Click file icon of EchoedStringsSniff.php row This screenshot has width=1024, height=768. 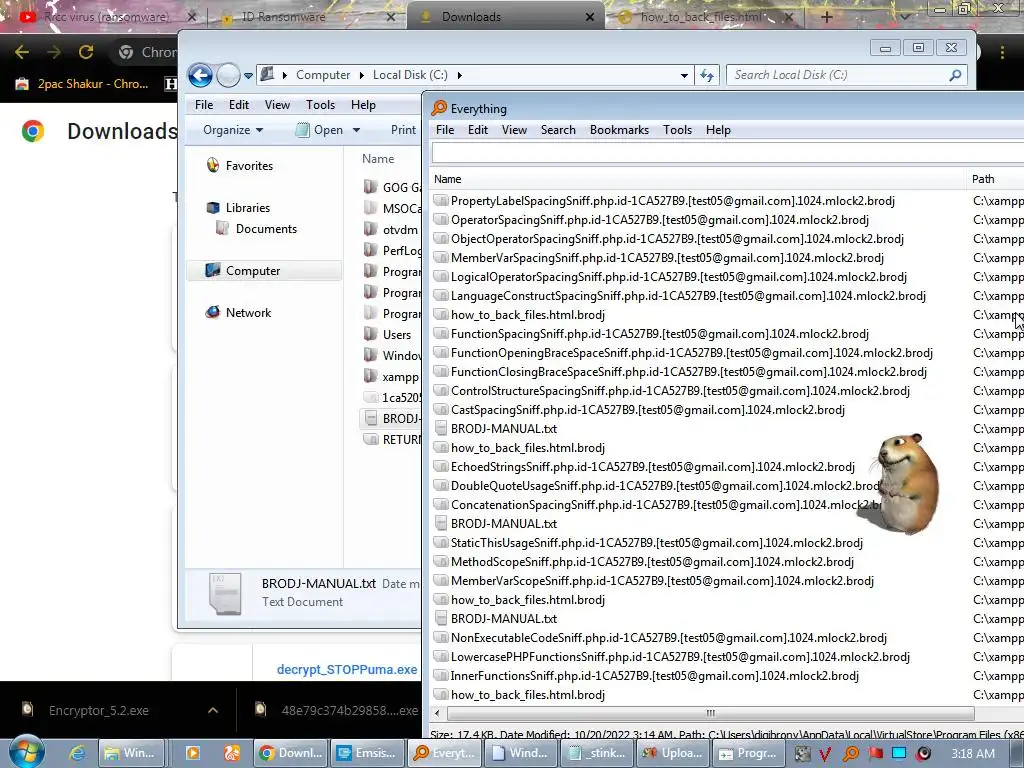tap(441, 467)
